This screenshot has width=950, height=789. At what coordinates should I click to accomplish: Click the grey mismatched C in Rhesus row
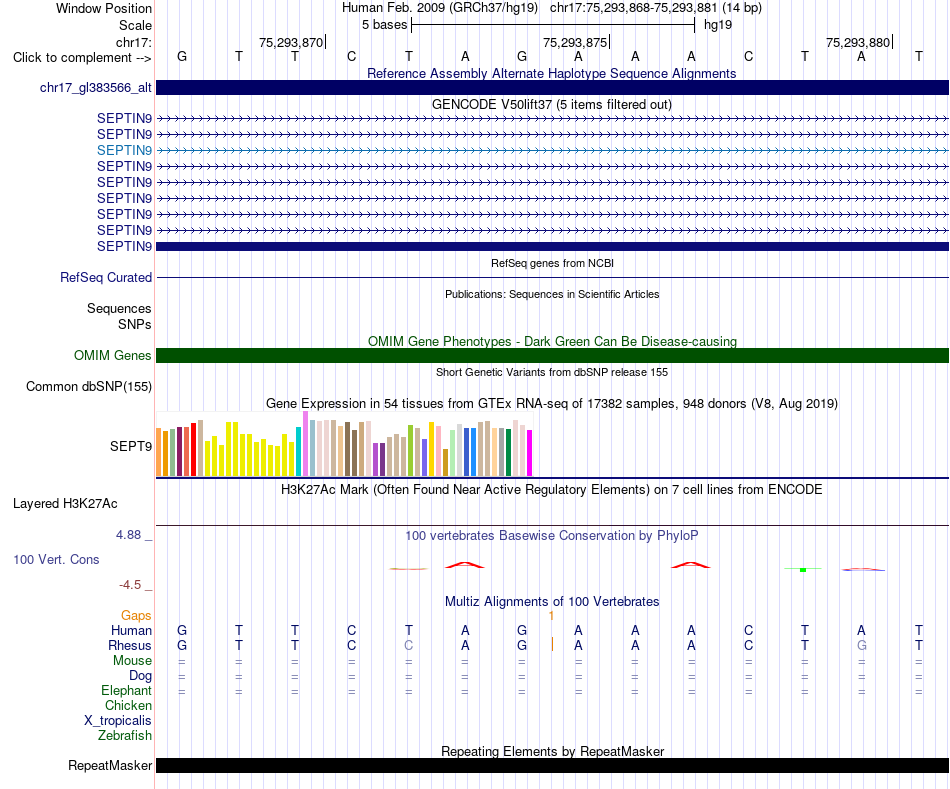(408, 645)
